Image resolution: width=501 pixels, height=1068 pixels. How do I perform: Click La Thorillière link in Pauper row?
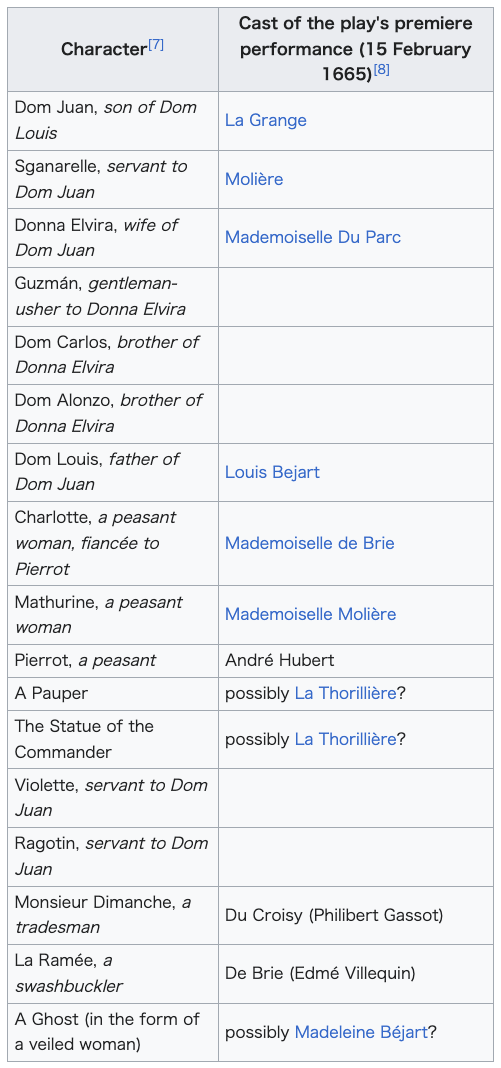coord(345,694)
